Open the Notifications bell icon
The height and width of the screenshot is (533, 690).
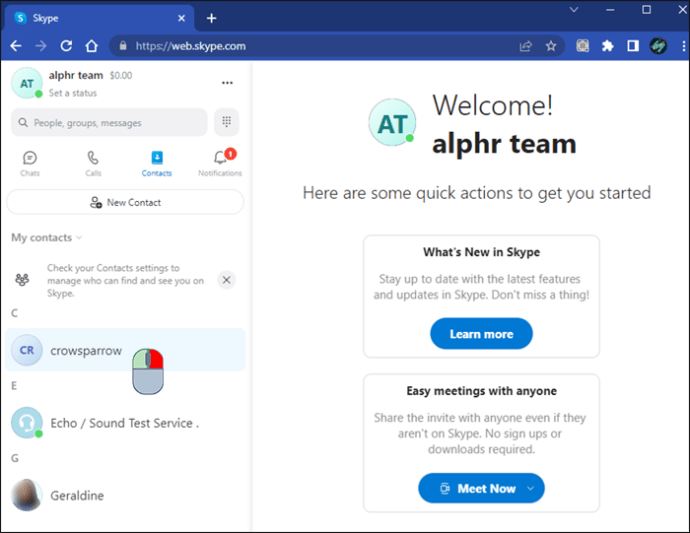(x=220, y=158)
